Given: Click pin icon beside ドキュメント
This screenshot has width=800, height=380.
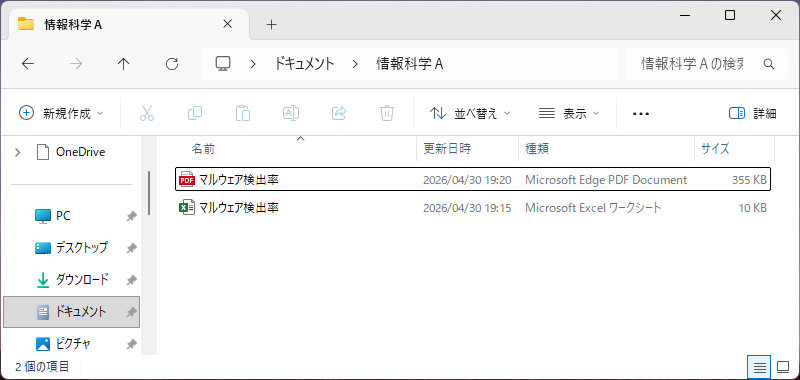Looking at the screenshot, I should click(132, 312).
